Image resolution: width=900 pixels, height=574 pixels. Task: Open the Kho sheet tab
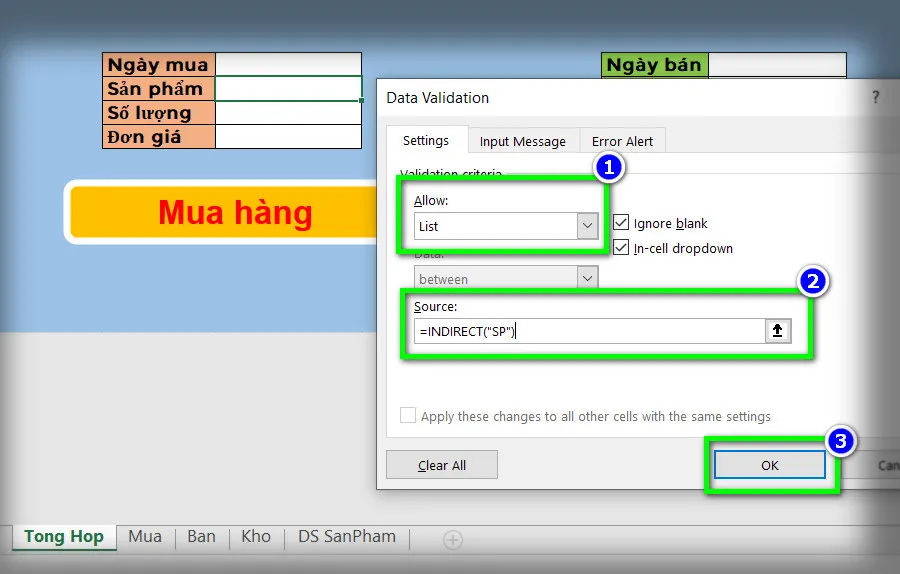point(256,537)
